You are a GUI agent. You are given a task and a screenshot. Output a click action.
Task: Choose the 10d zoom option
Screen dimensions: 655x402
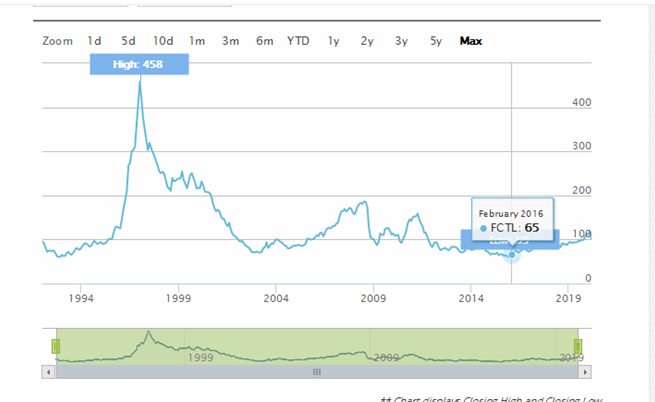point(163,41)
